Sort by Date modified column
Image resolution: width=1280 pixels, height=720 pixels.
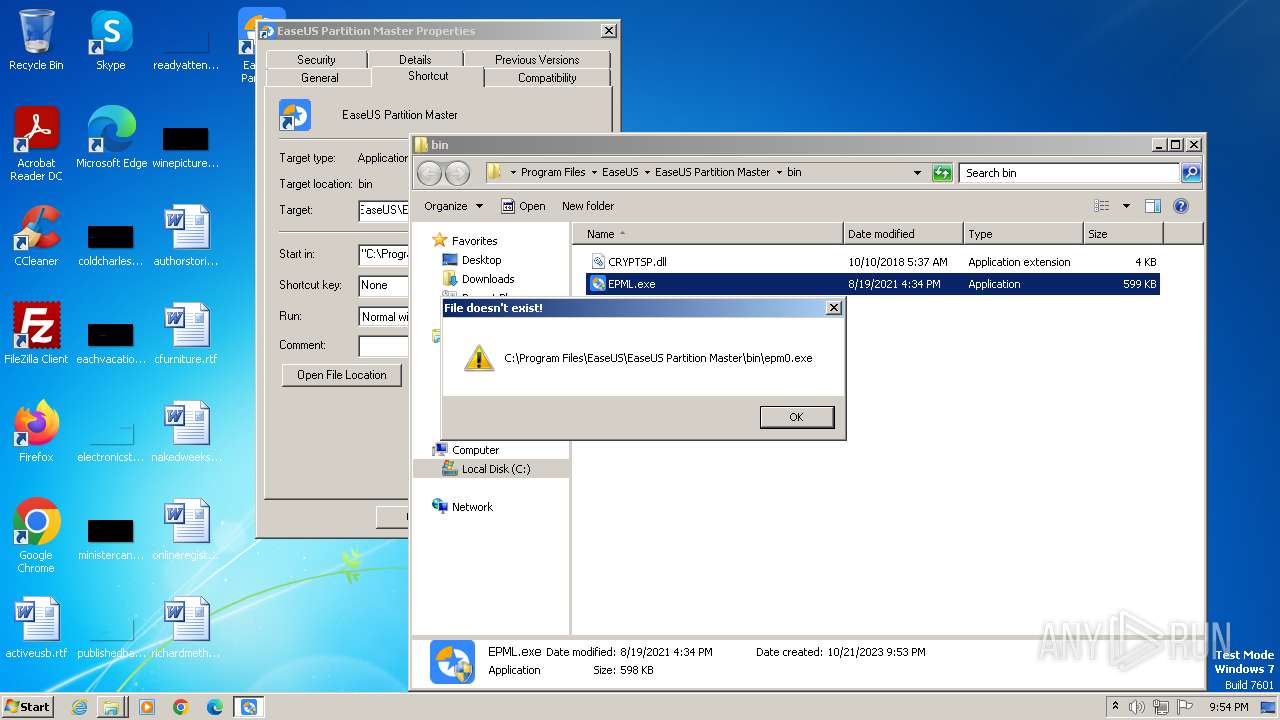click(903, 234)
